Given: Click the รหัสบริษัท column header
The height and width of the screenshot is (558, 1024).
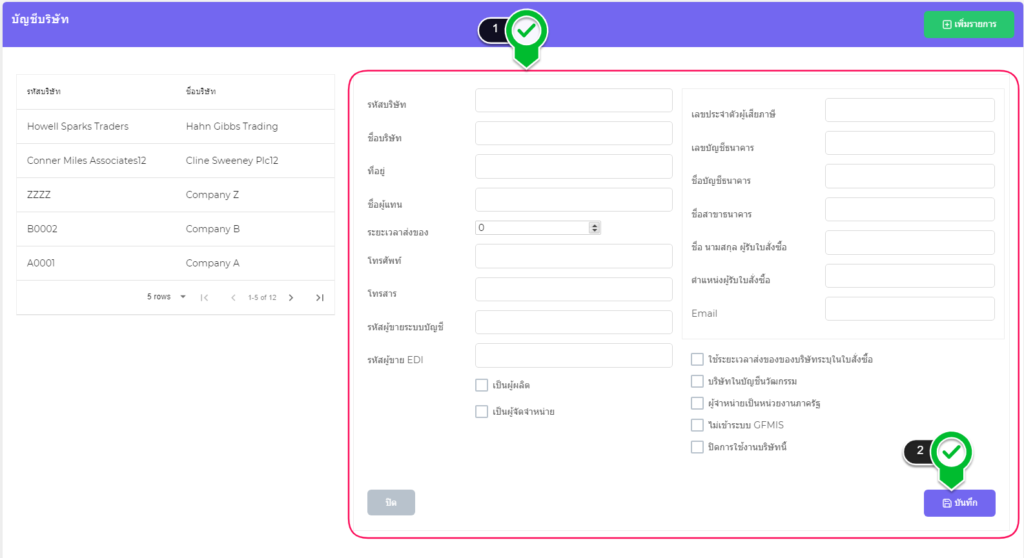Looking at the screenshot, I should (44, 92).
